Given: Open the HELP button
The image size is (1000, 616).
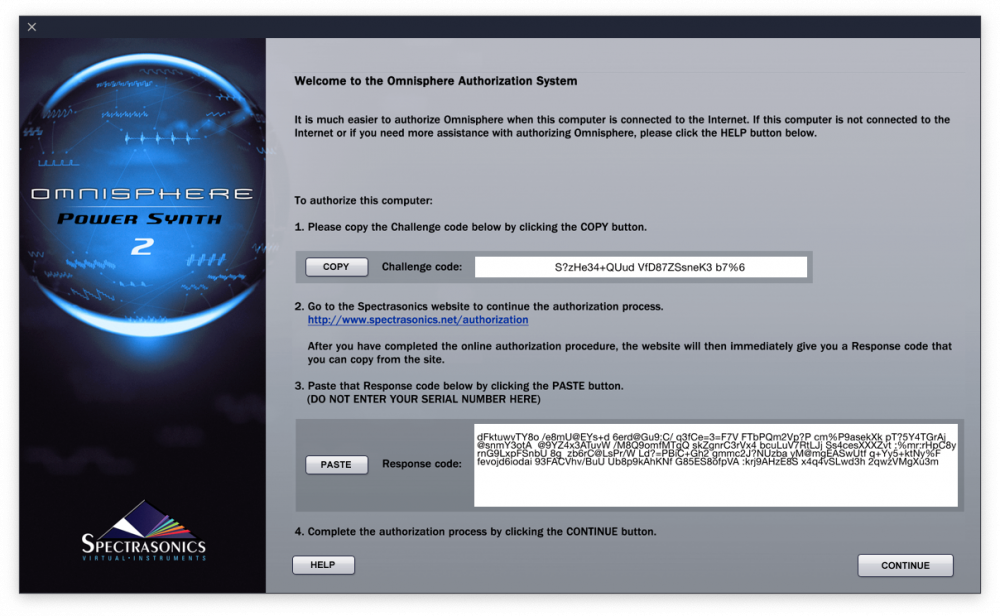Looking at the screenshot, I should (323, 564).
